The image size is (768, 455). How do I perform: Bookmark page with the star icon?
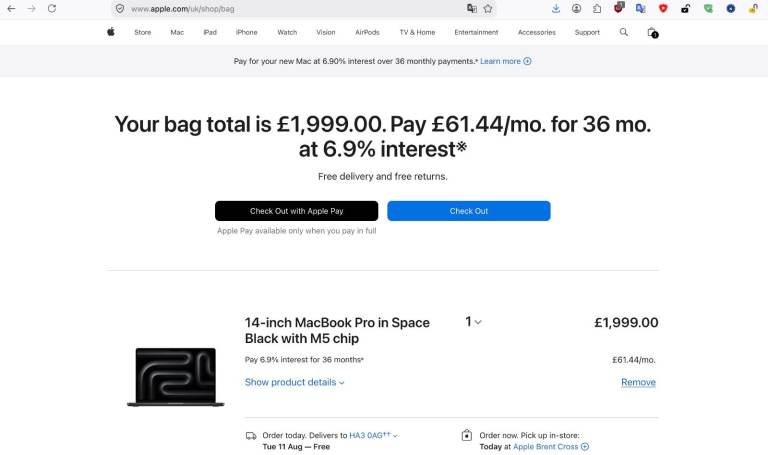click(x=488, y=8)
